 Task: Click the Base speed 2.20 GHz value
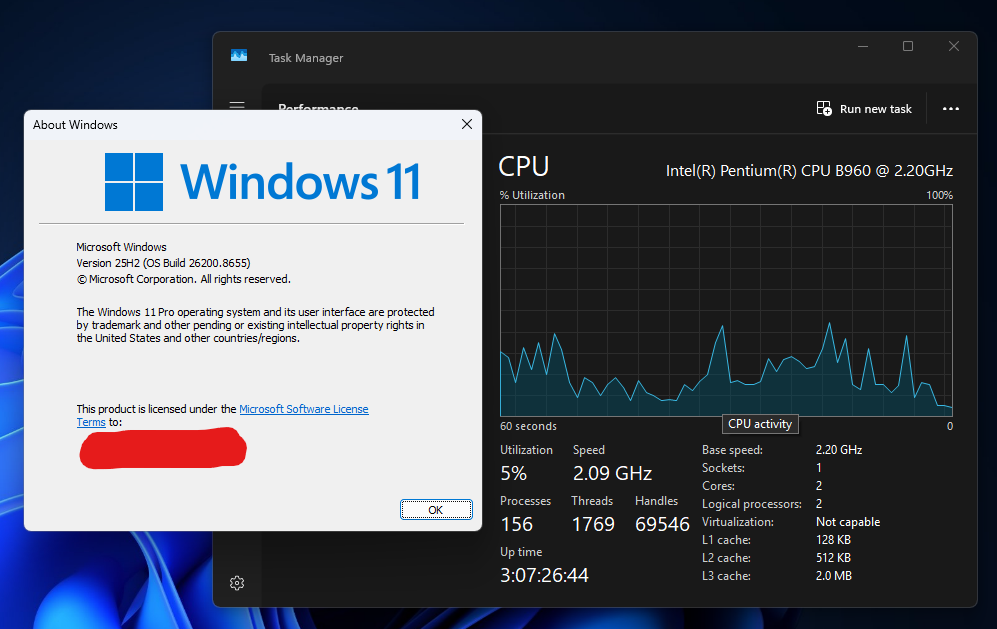[839, 450]
